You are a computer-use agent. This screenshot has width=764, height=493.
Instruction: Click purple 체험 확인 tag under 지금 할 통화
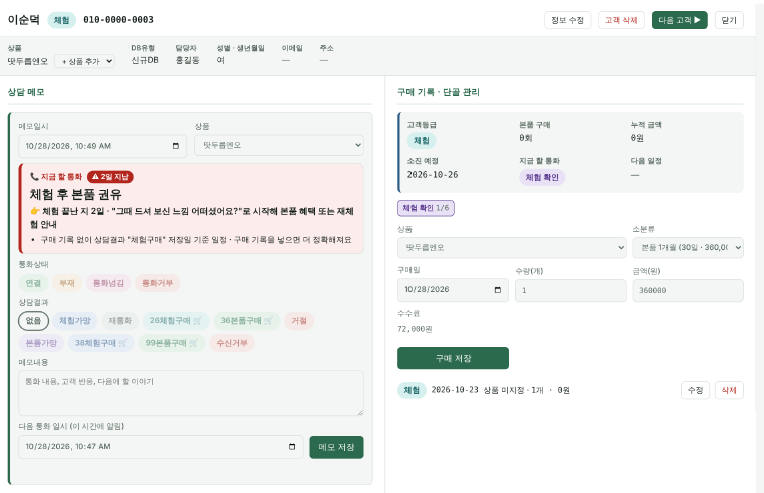[x=542, y=177]
